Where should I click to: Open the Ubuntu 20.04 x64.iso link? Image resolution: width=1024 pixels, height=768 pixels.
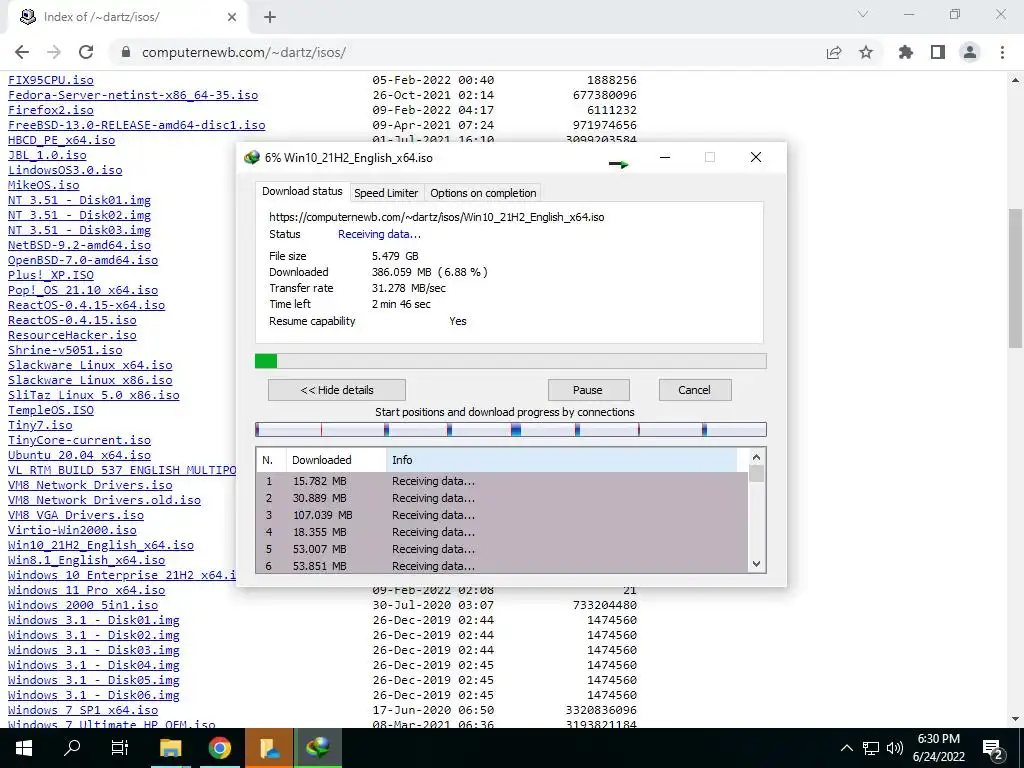(79, 455)
